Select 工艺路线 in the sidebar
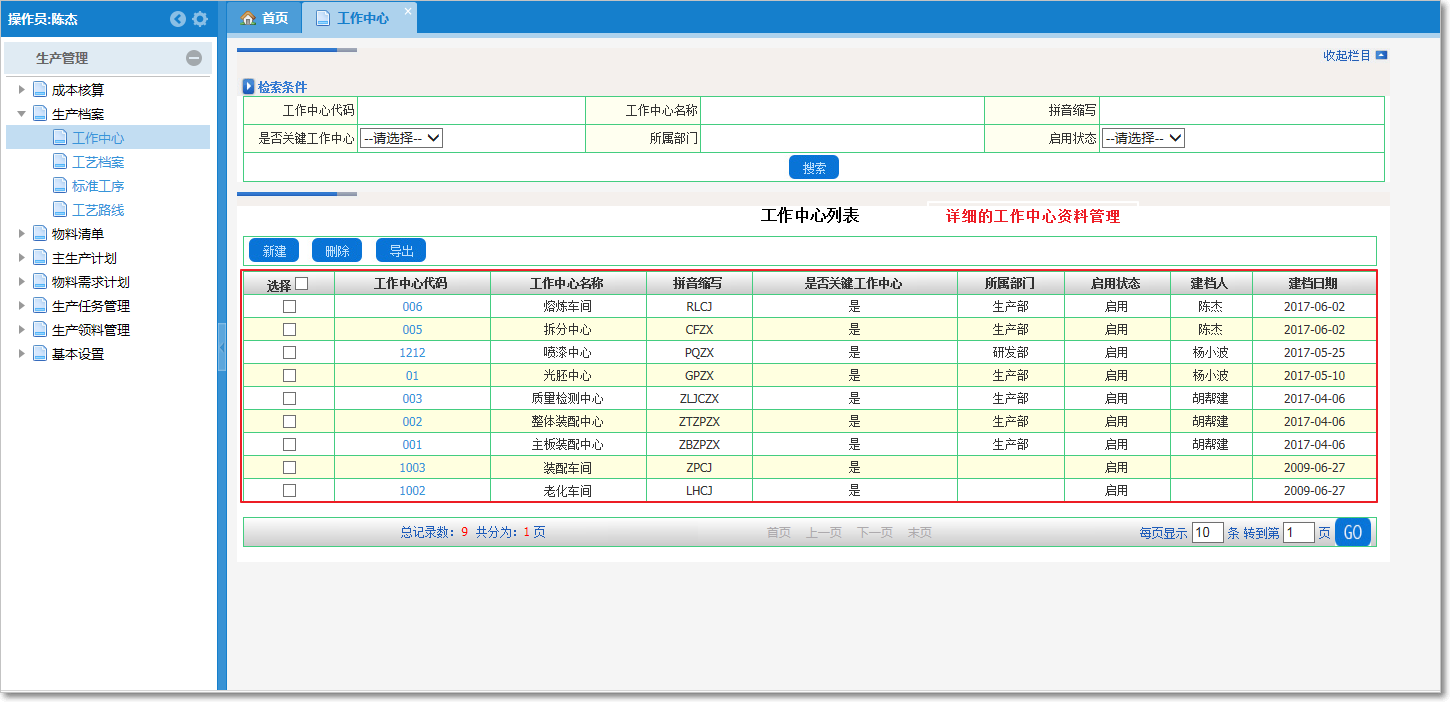Image resolution: width=1450 pixels, height=702 pixels. pyautogui.click(x=97, y=210)
